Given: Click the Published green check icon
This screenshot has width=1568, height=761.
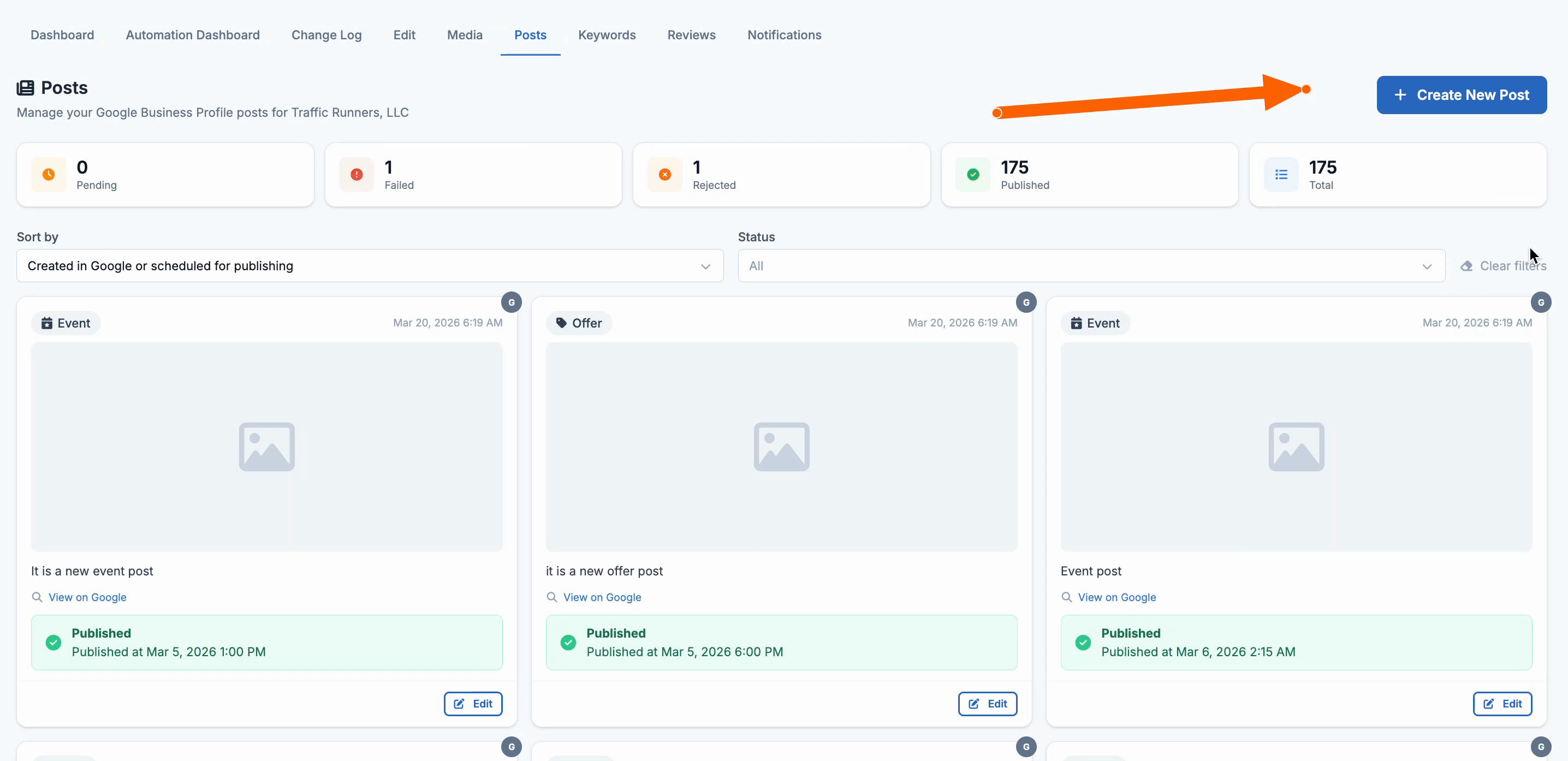Looking at the screenshot, I should click(x=973, y=175).
